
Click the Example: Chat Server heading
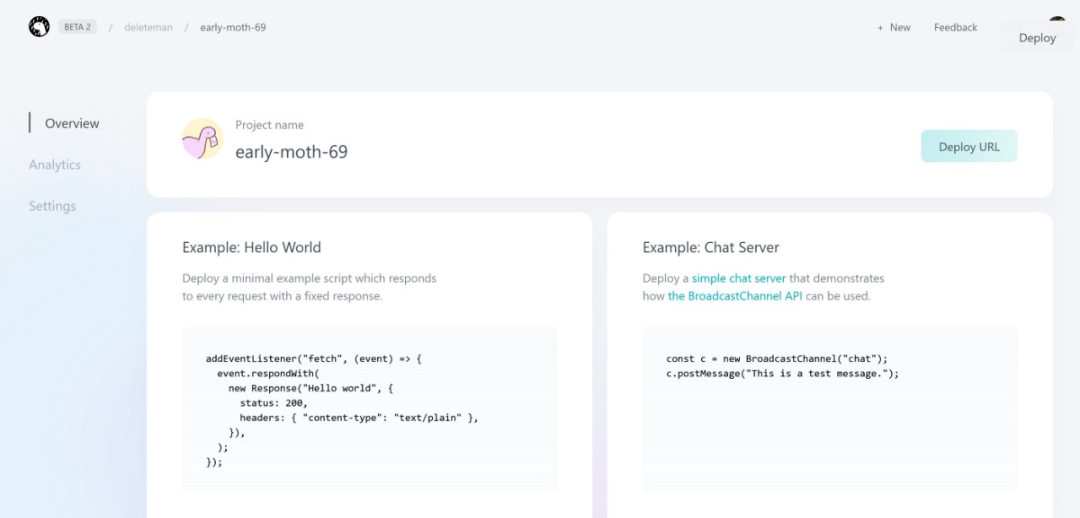[x=711, y=247]
